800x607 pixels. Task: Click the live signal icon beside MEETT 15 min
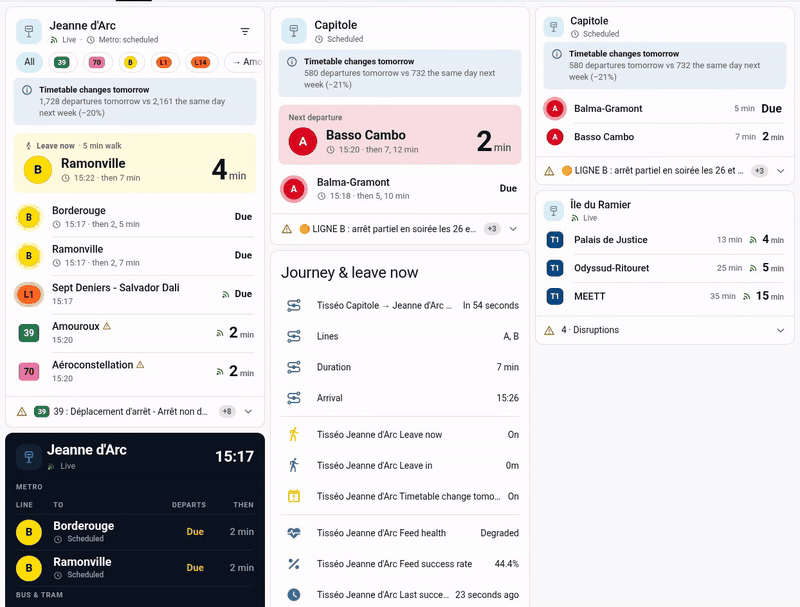[747, 296]
